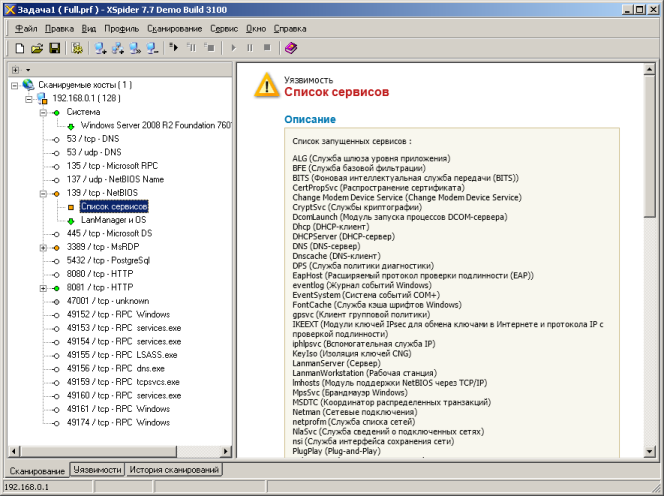The width and height of the screenshot is (664, 496).
Task: Open the Справка menu
Action: (290, 29)
